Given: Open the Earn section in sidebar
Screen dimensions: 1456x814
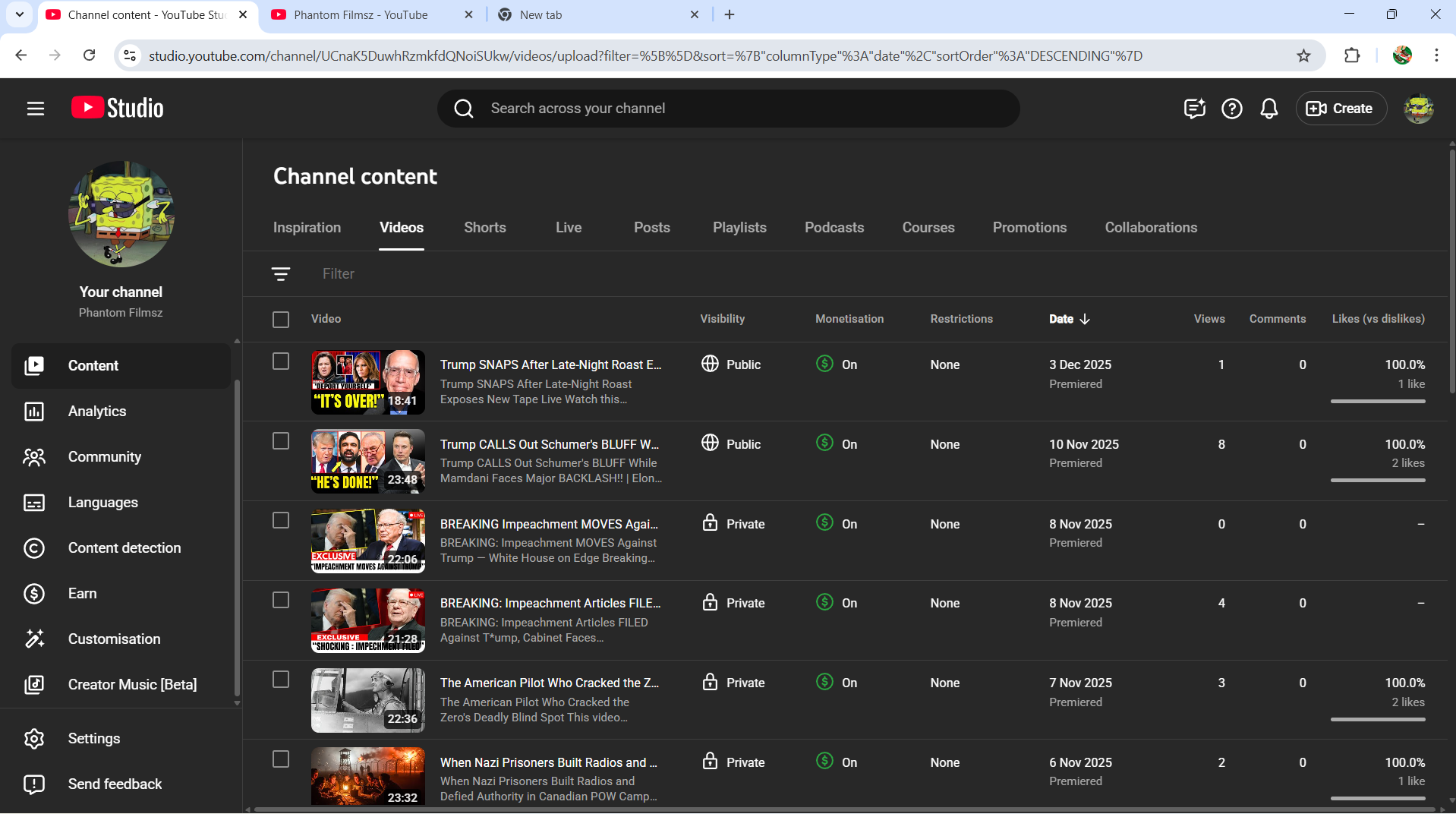Looking at the screenshot, I should pos(82,593).
